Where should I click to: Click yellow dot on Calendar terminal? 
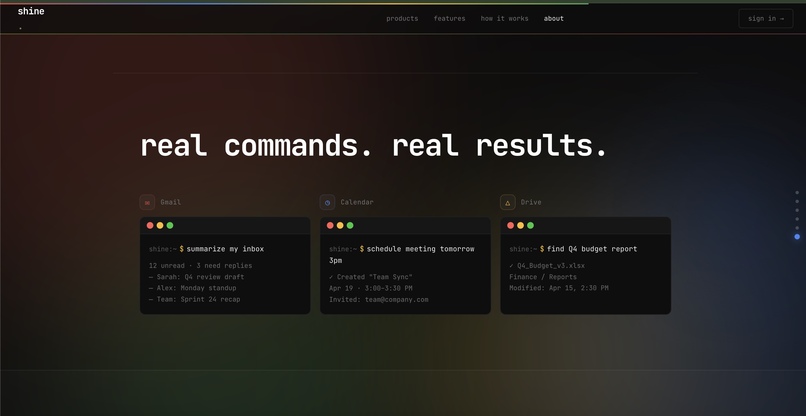[x=340, y=225]
